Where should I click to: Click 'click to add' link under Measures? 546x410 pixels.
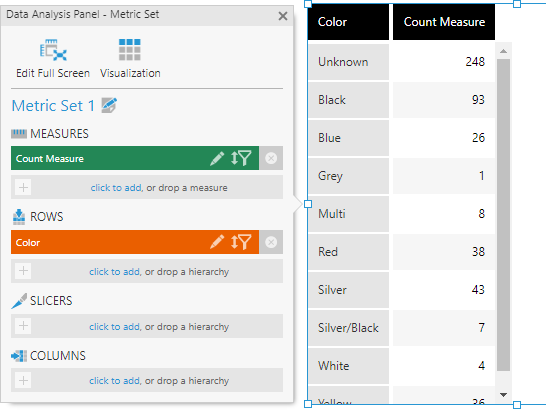tap(116, 188)
